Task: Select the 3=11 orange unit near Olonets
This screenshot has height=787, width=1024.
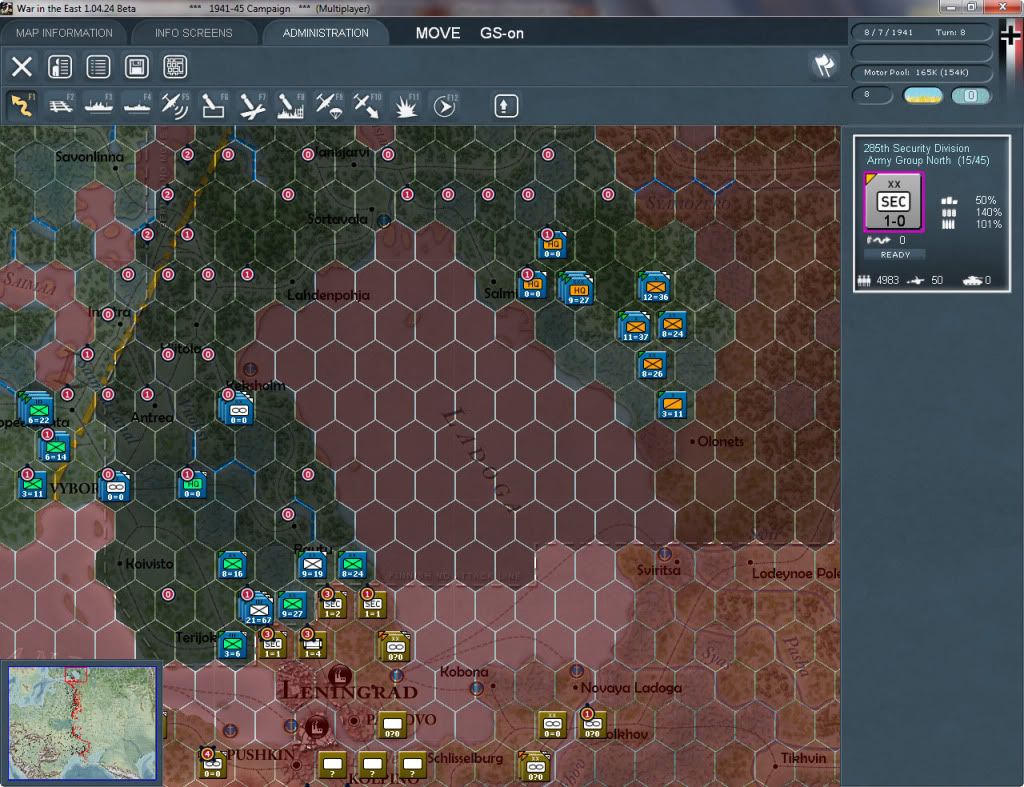Action: (x=672, y=406)
